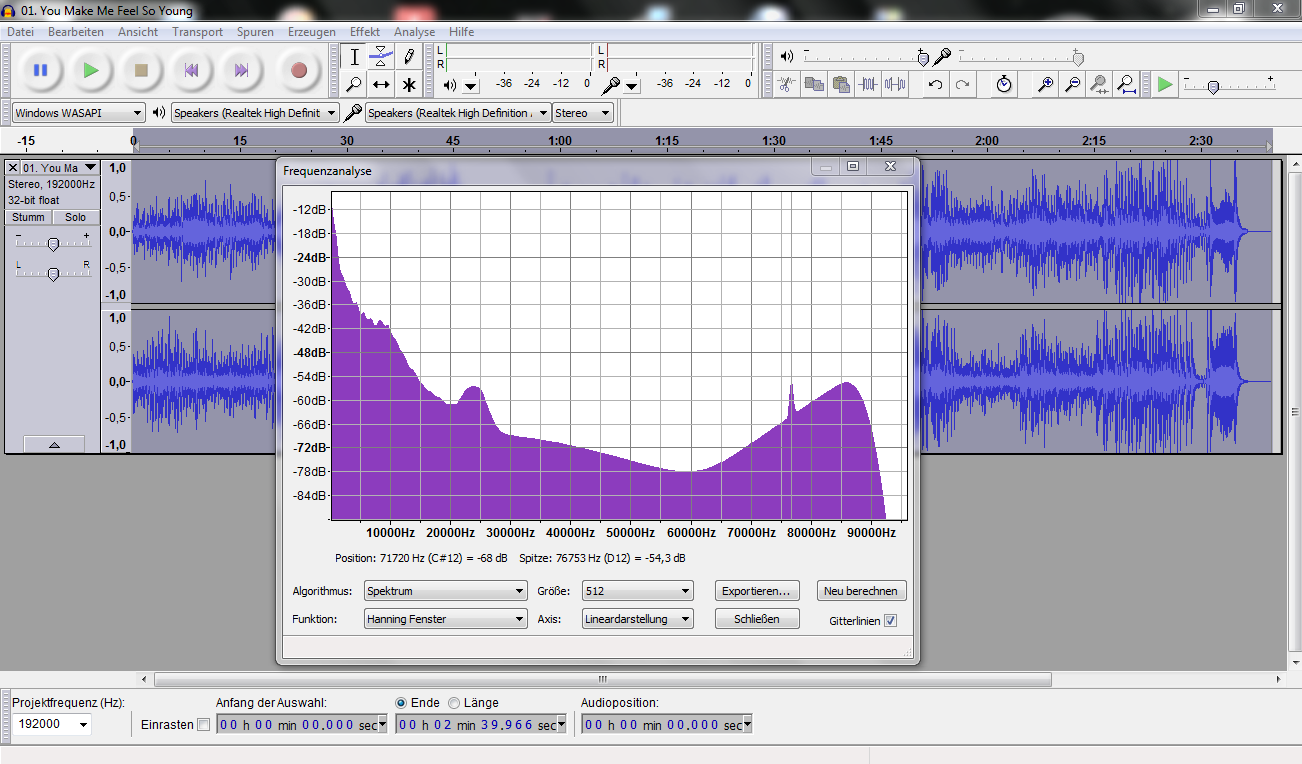Viewport: 1302px width, 764px height.
Task: Open the Effekt menu
Action: click(x=364, y=32)
